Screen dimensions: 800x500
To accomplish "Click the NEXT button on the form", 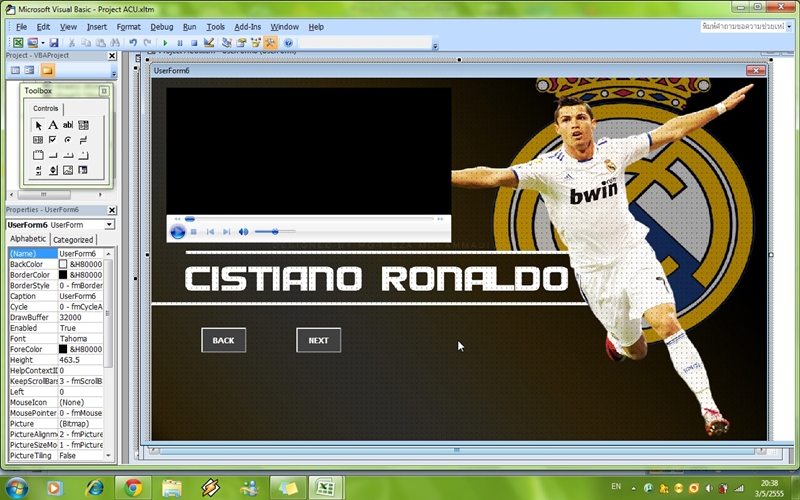I will [x=318, y=340].
